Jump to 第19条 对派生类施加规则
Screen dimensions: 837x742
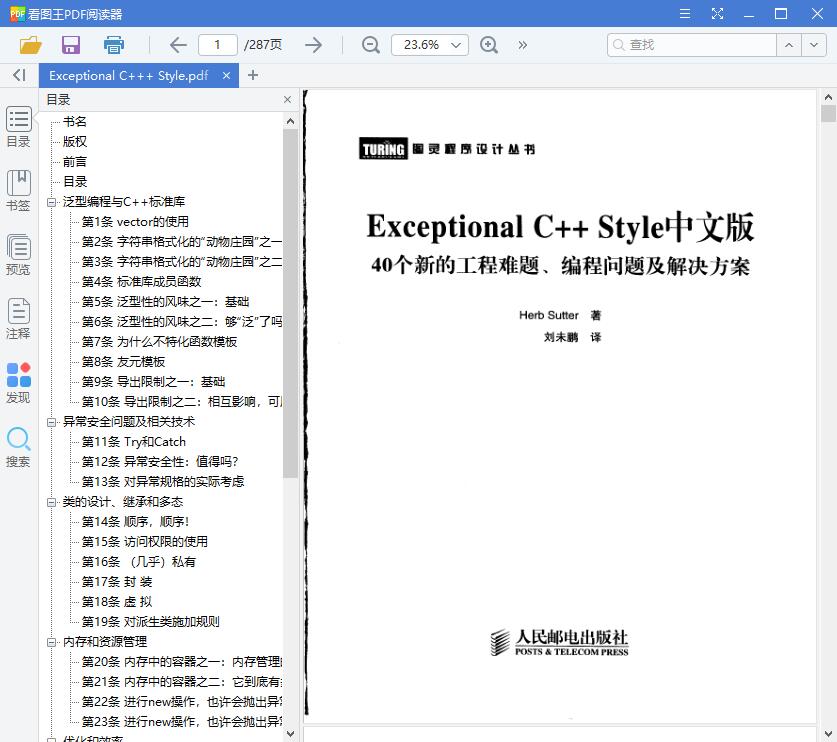click(151, 622)
